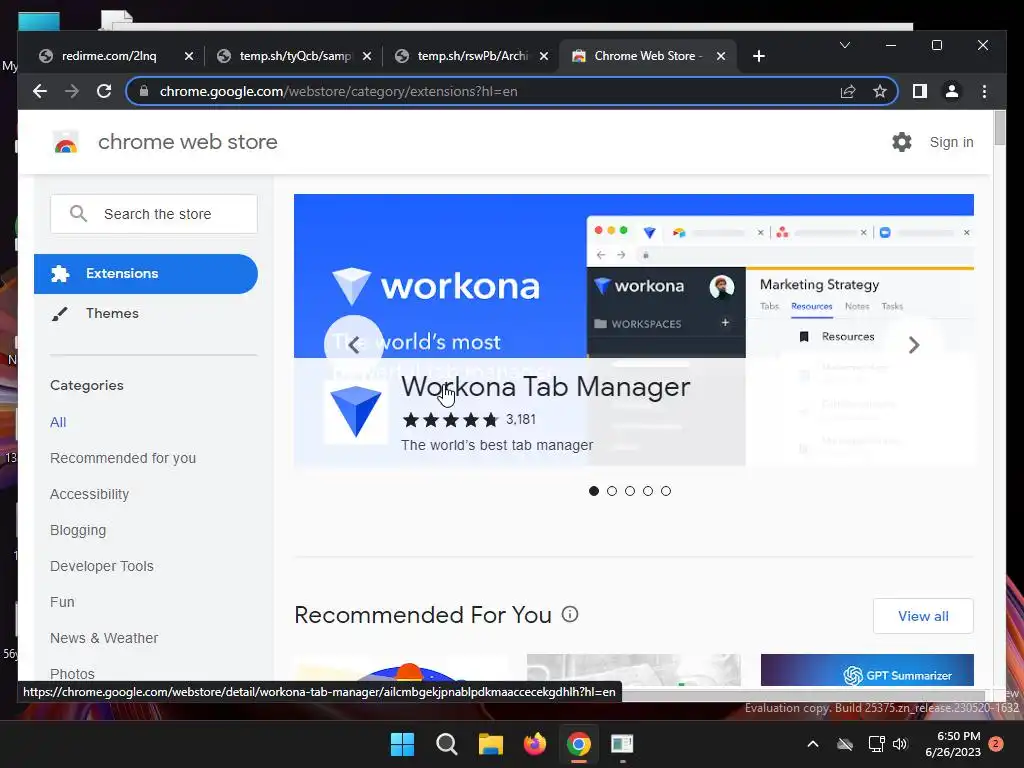Image resolution: width=1024 pixels, height=768 pixels.
Task: Reload the Chrome Web Store page
Action: point(104,91)
